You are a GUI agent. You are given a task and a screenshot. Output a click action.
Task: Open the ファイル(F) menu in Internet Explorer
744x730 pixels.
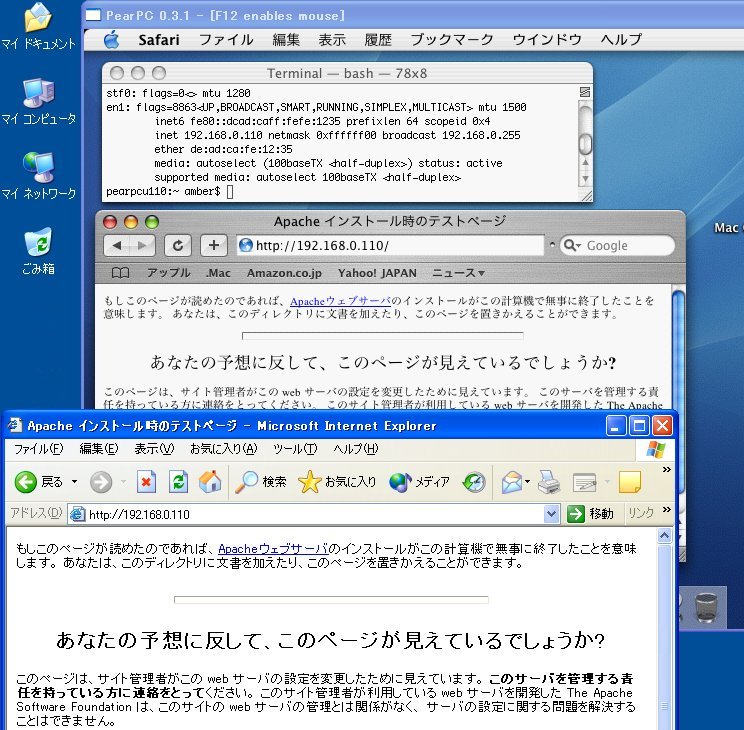38,449
